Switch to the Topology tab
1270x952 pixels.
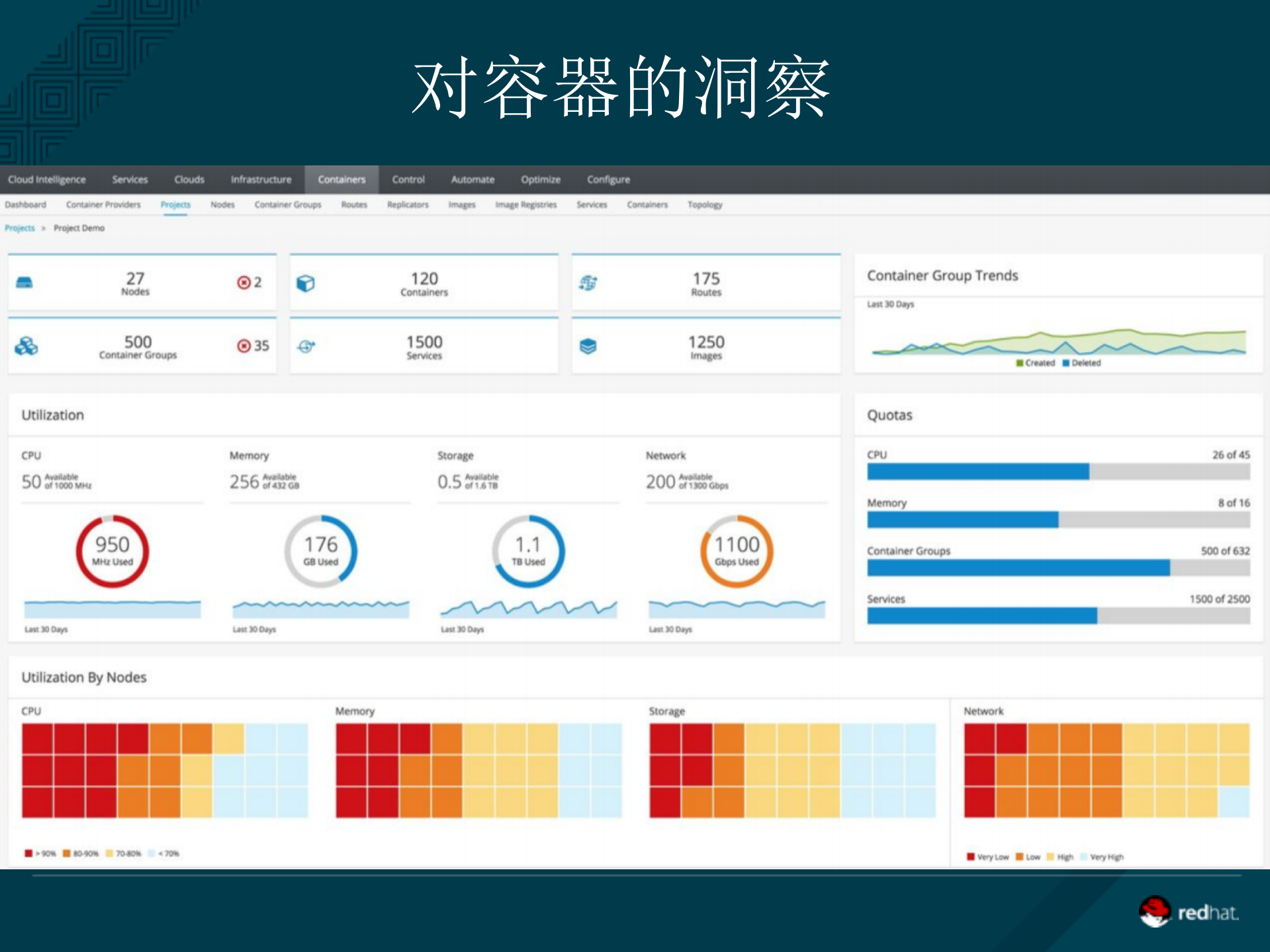click(704, 204)
